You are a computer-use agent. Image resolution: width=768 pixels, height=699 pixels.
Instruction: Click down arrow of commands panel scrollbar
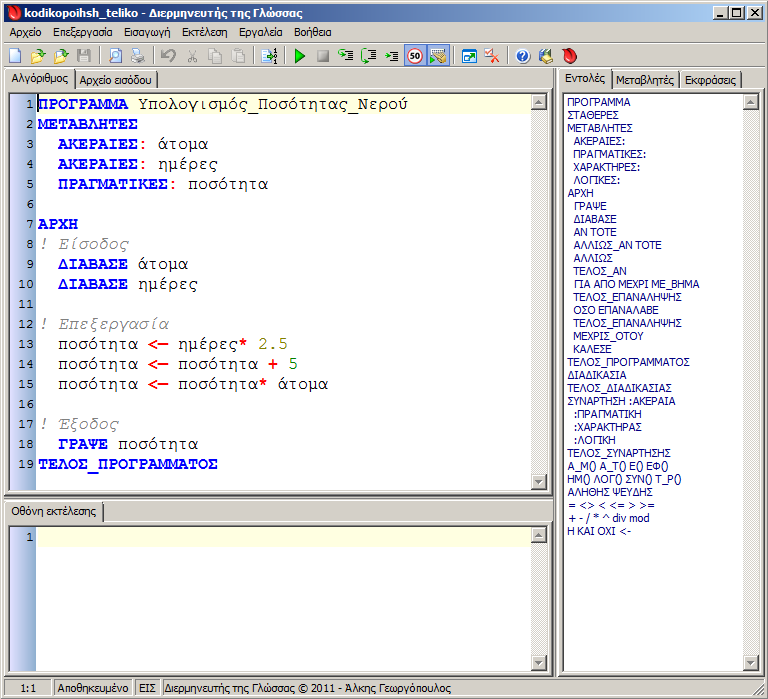[750, 663]
